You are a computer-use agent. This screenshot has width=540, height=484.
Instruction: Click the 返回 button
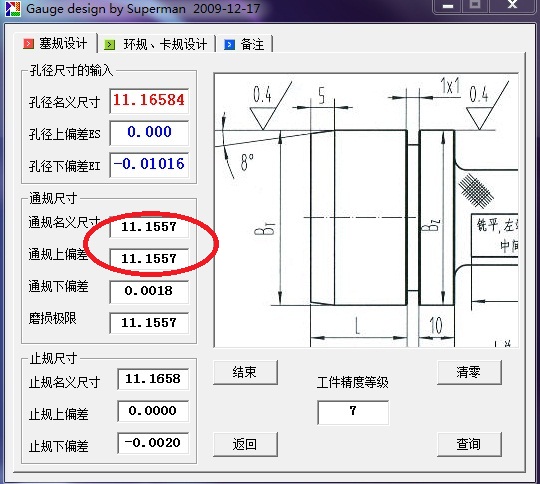pos(245,444)
